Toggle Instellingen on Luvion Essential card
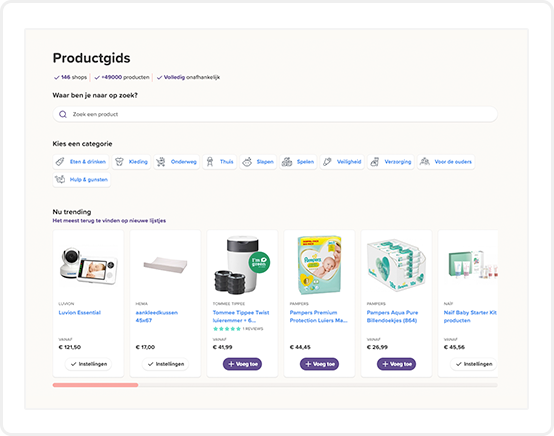The height and width of the screenshot is (436, 554). pyautogui.click(x=88, y=364)
